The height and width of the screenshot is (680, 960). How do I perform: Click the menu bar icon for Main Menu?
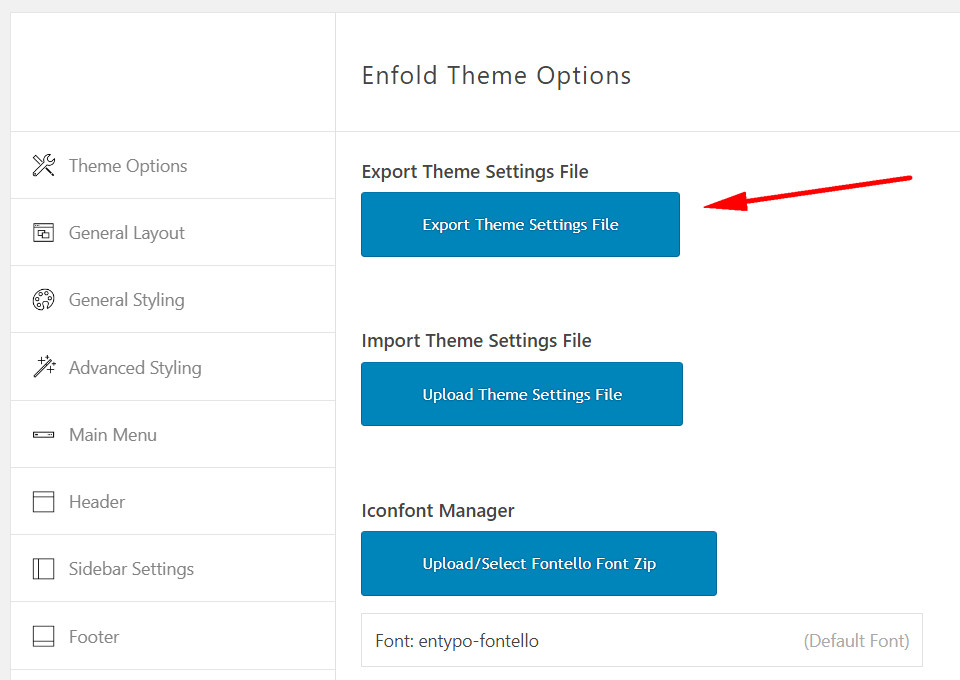[43, 435]
